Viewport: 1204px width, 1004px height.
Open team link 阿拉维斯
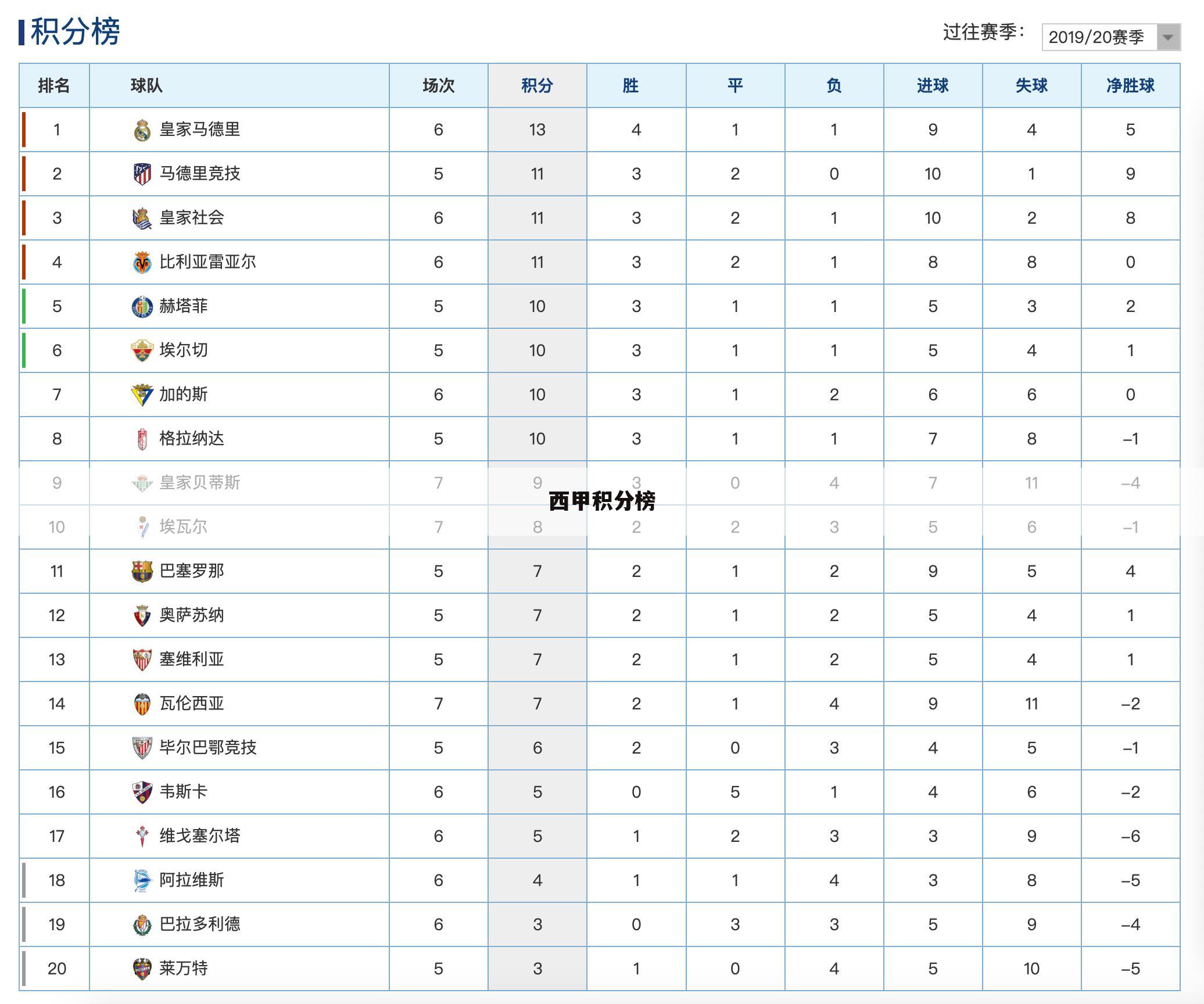pos(192,880)
